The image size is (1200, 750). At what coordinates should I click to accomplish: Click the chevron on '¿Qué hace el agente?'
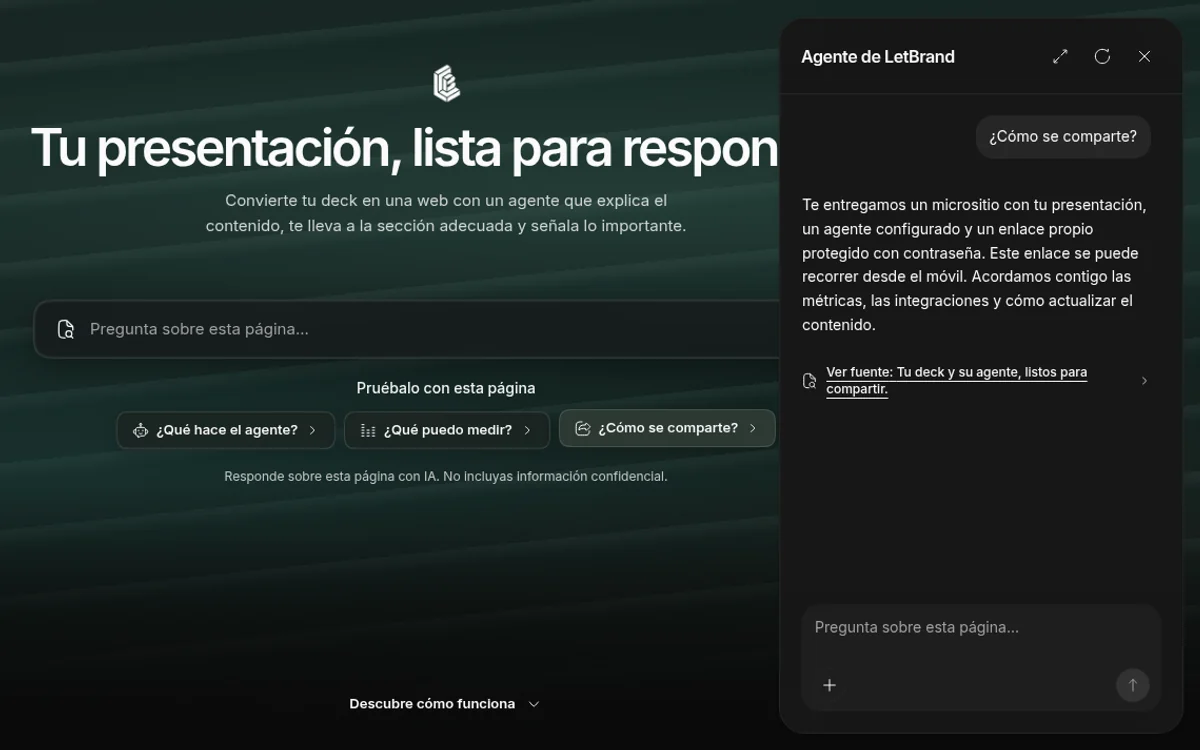coord(312,430)
